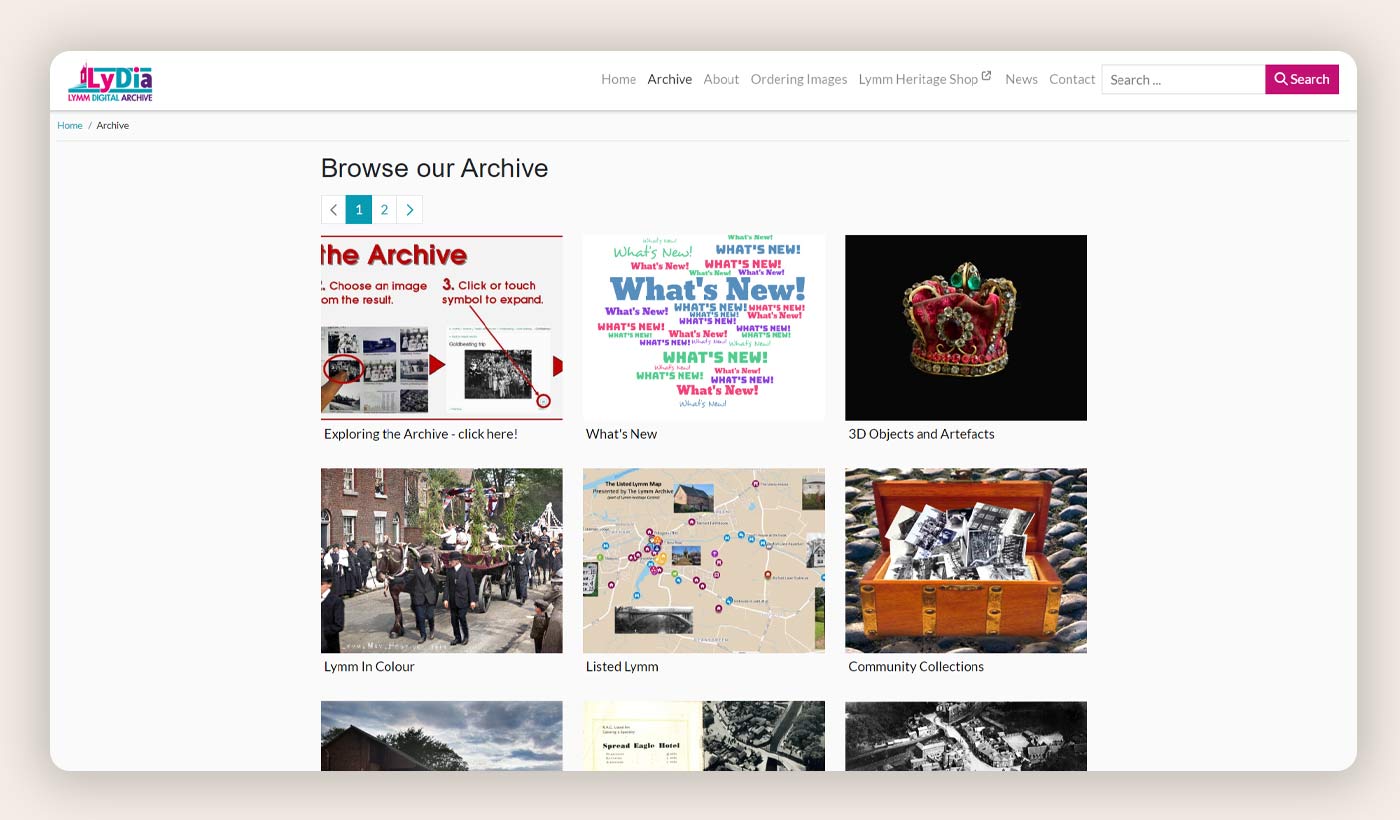Open the Listed Lymm map thumbnail
1400x820 pixels.
(x=704, y=561)
